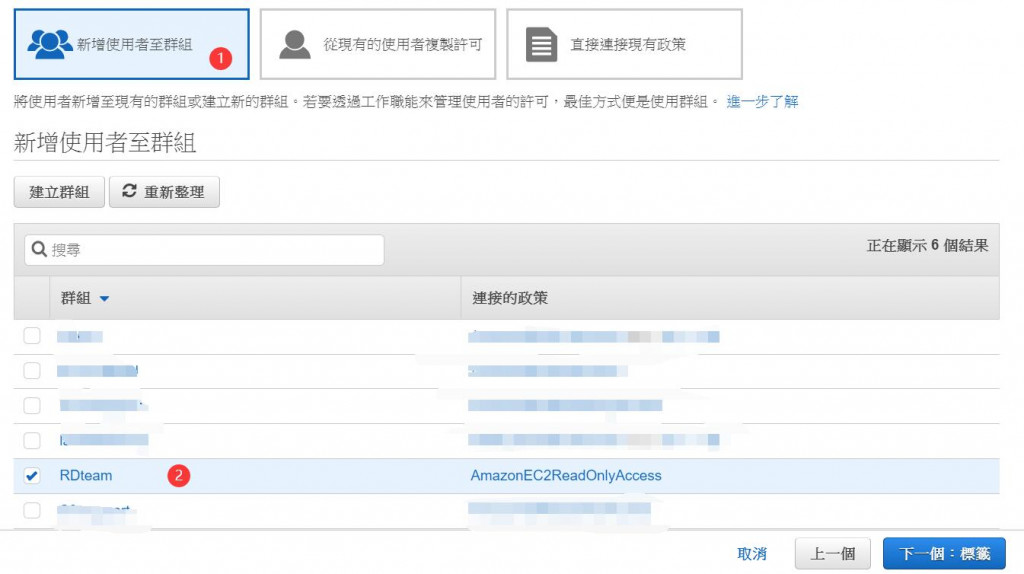Screen dimensions: 1024x574
Task: Sort by the 群組 column arrow
Action: (104, 299)
